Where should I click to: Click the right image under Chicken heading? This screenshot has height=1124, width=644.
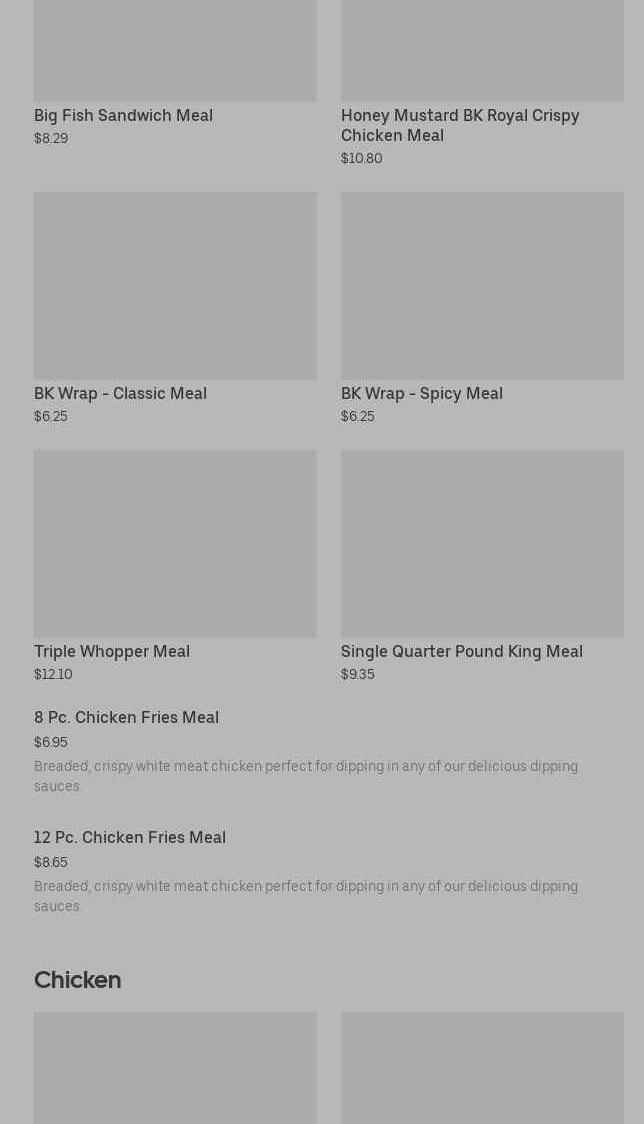point(482,1067)
